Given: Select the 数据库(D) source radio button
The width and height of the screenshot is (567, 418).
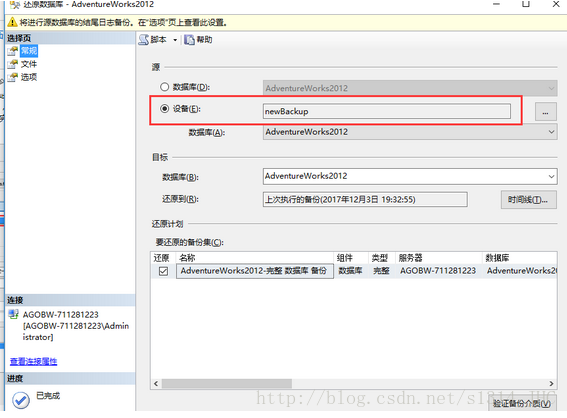Looking at the screenshot, I should pos(165,87).
